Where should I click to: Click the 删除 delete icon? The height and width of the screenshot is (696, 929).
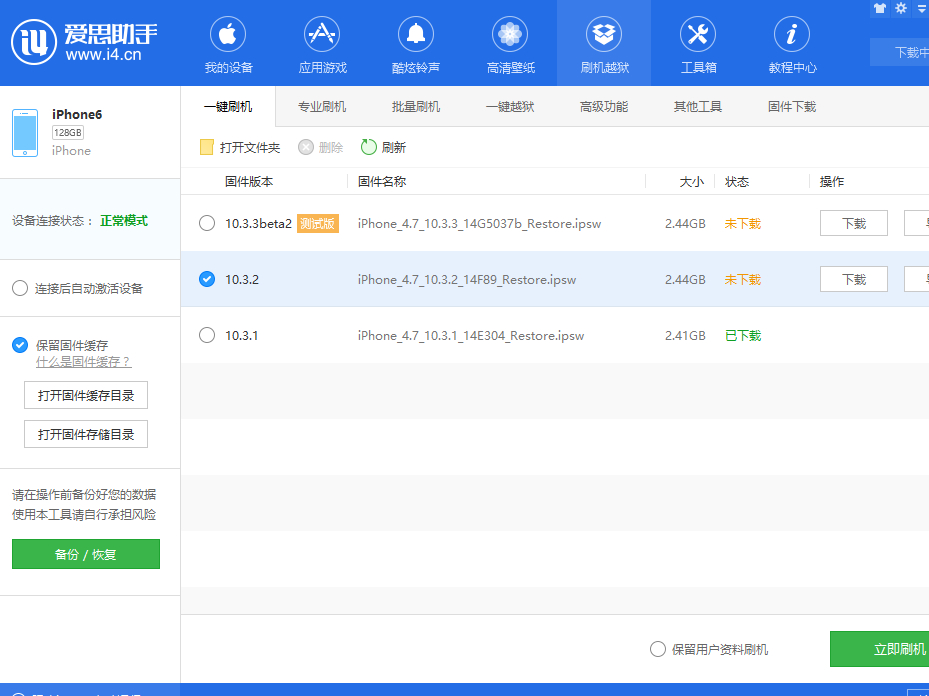[306, 147]
